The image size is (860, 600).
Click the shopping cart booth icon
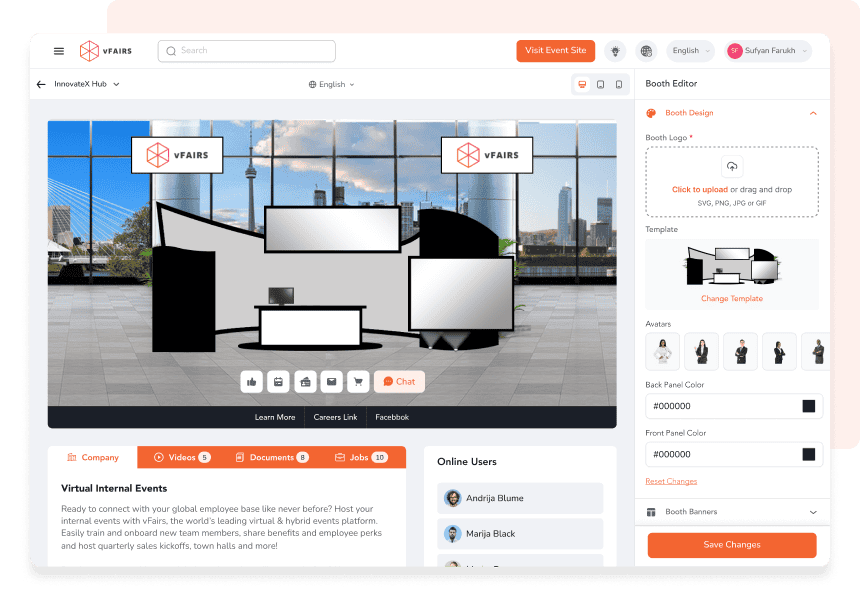pyautogui.click(x=358, y=382)
